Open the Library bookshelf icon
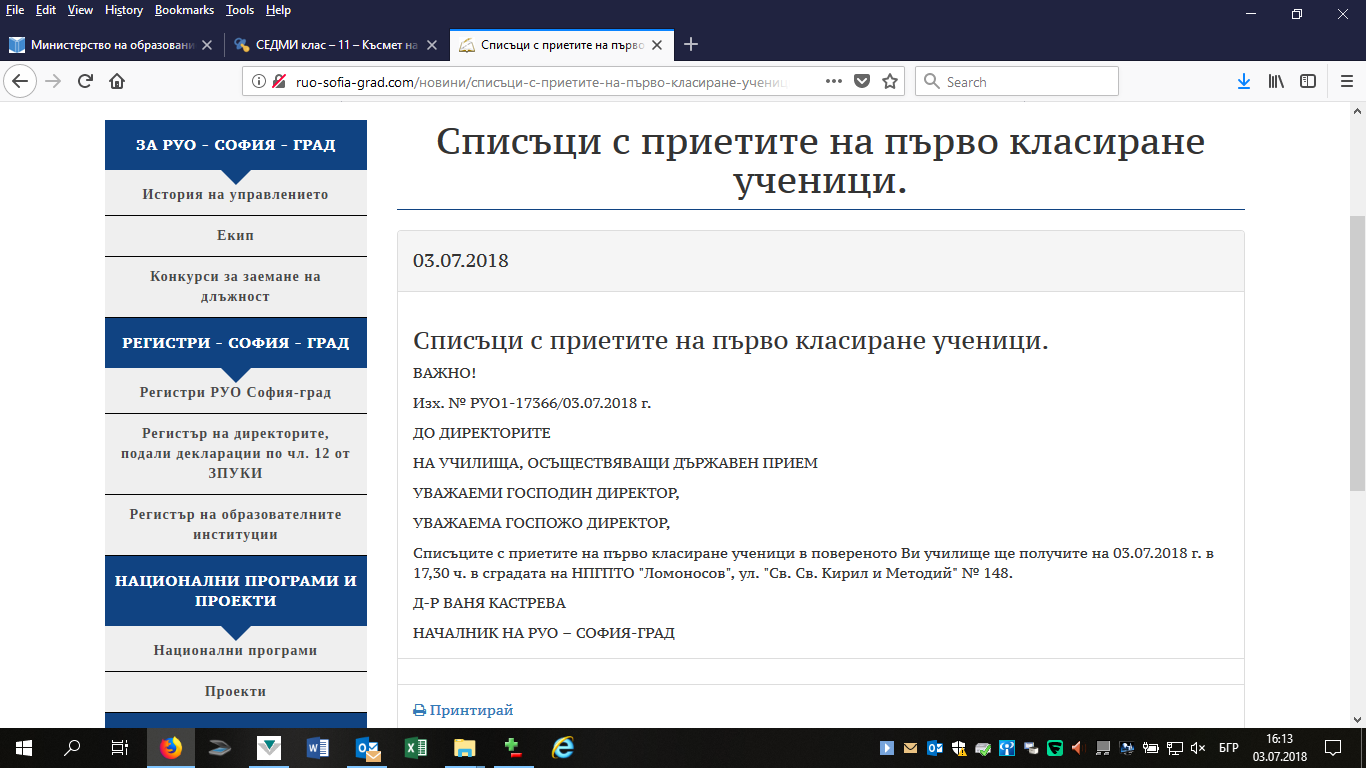 point(1276,82)
